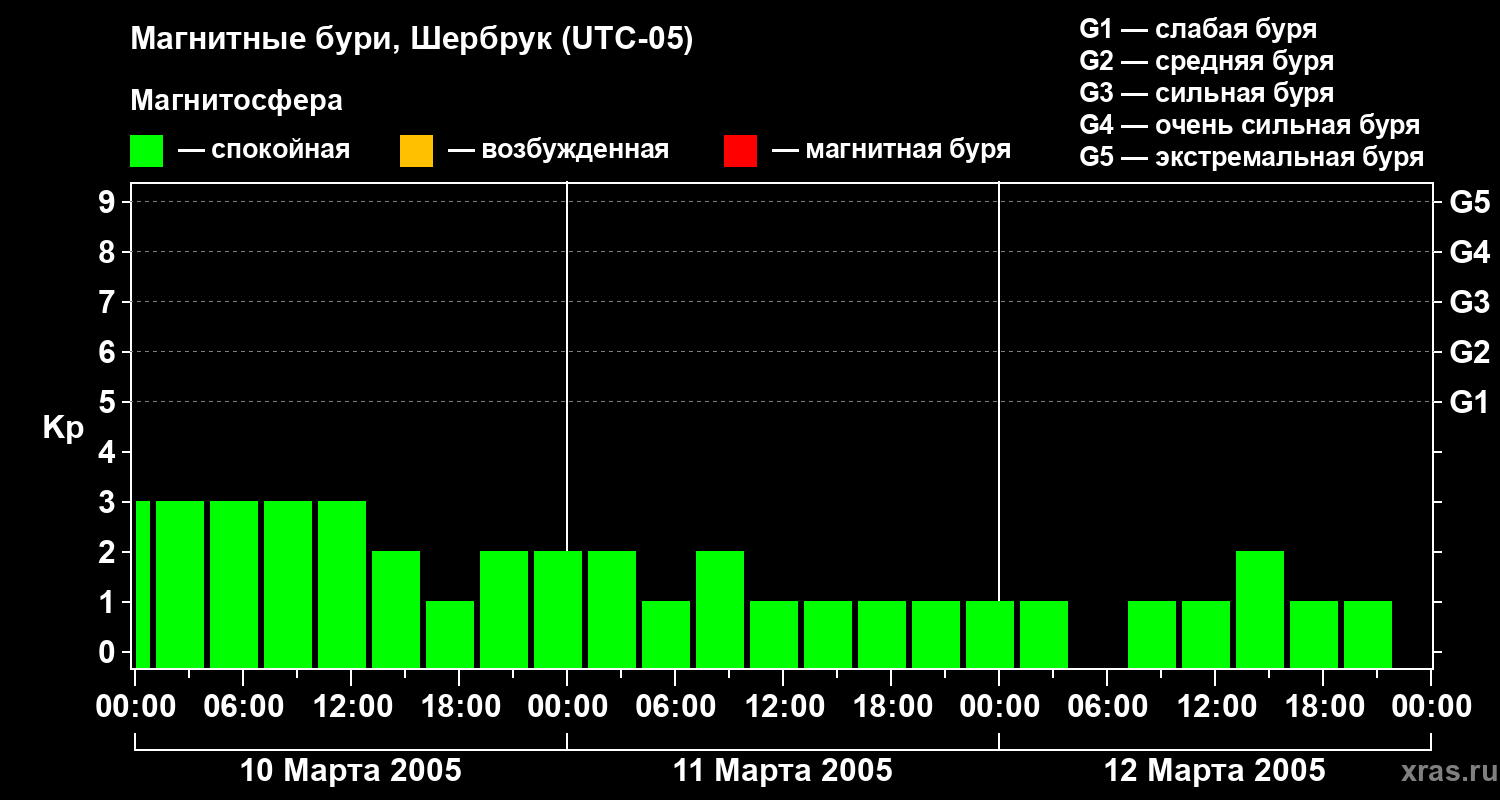Click the '06:00' tick label for 11 Марта
Screen dimensions: 1500x800
coord(675,706)
